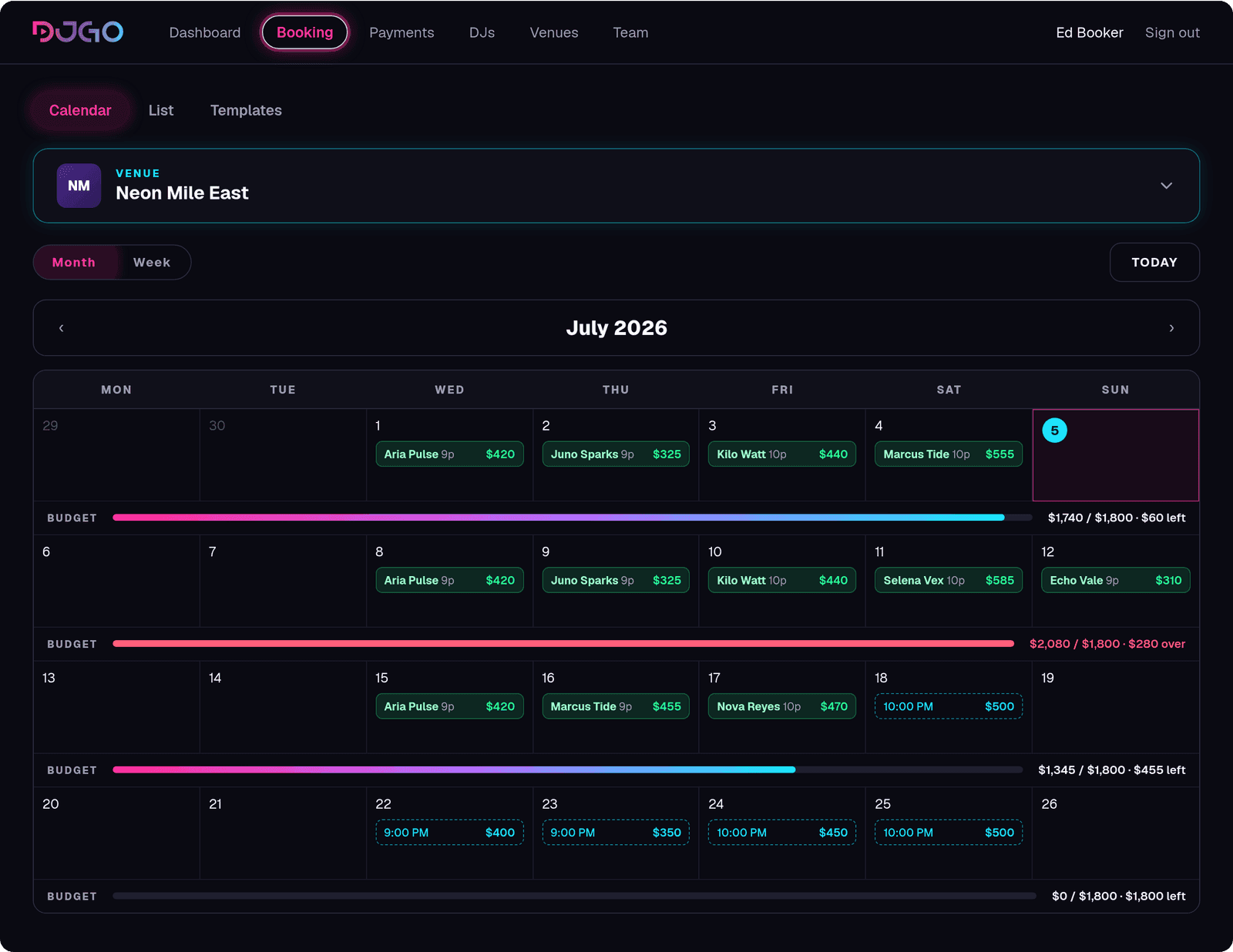Viewport: 1233px width, 952px height.
Task: Open Kilo Watt booking on July 10
Action: tap(782, 581)
